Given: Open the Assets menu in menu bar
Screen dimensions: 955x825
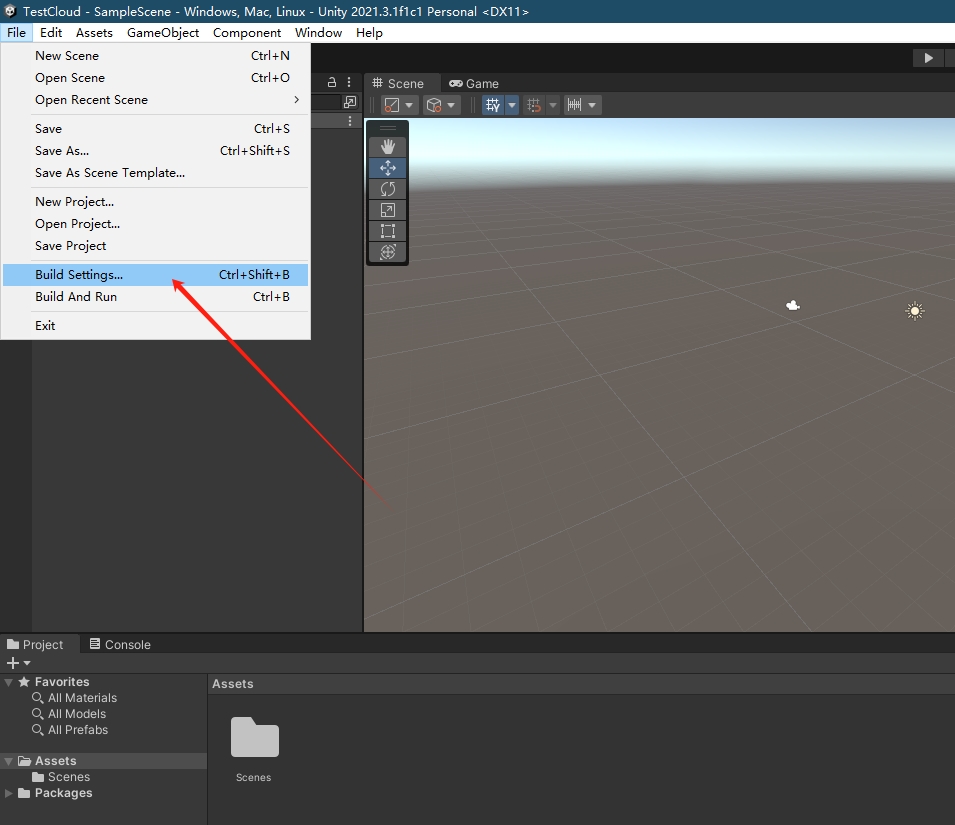Looking at the screenshot, I should coord(94,33).
